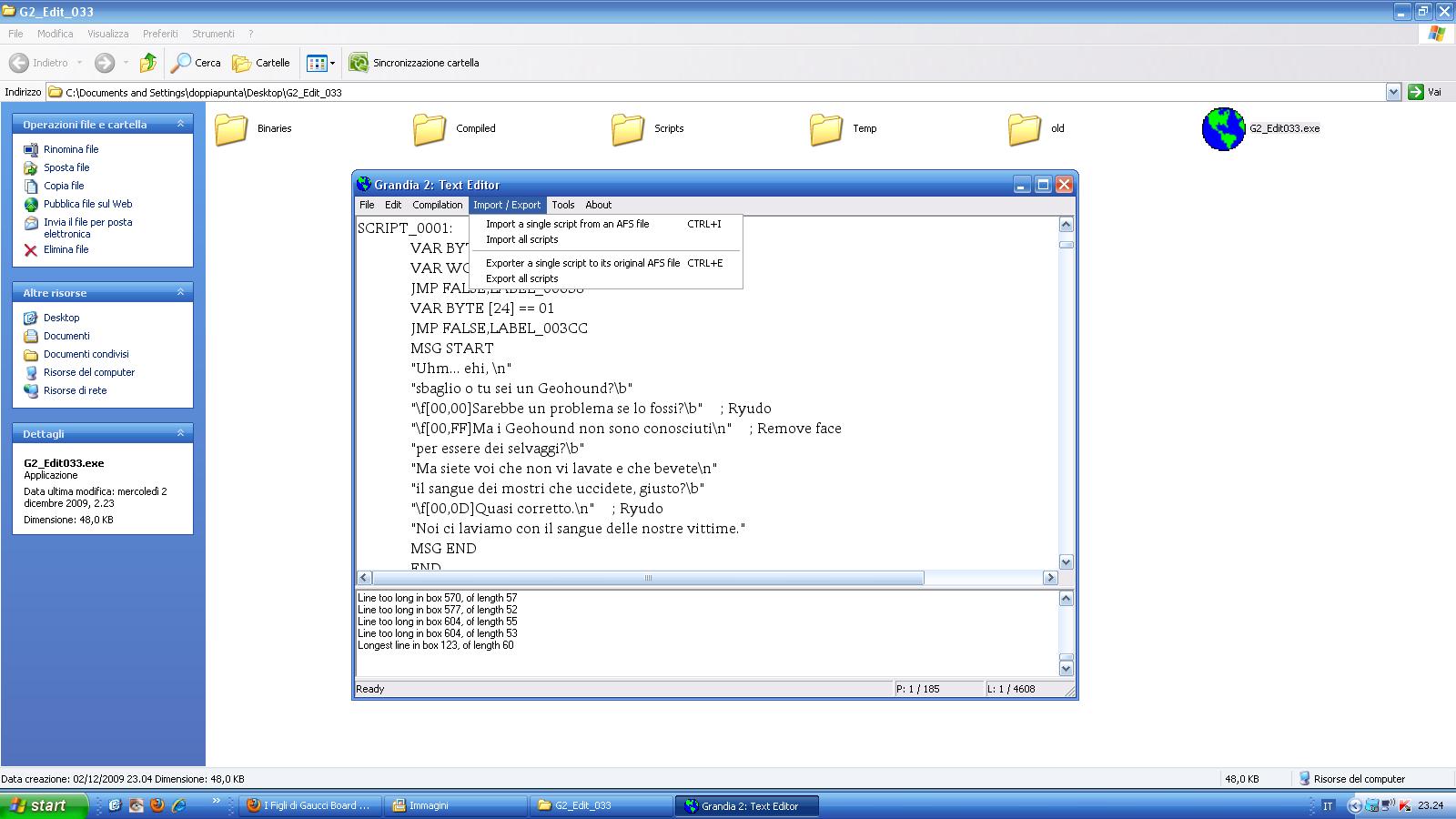
Task: Open the Tools menu in Text Editor
Action: [x=563, y=205]
